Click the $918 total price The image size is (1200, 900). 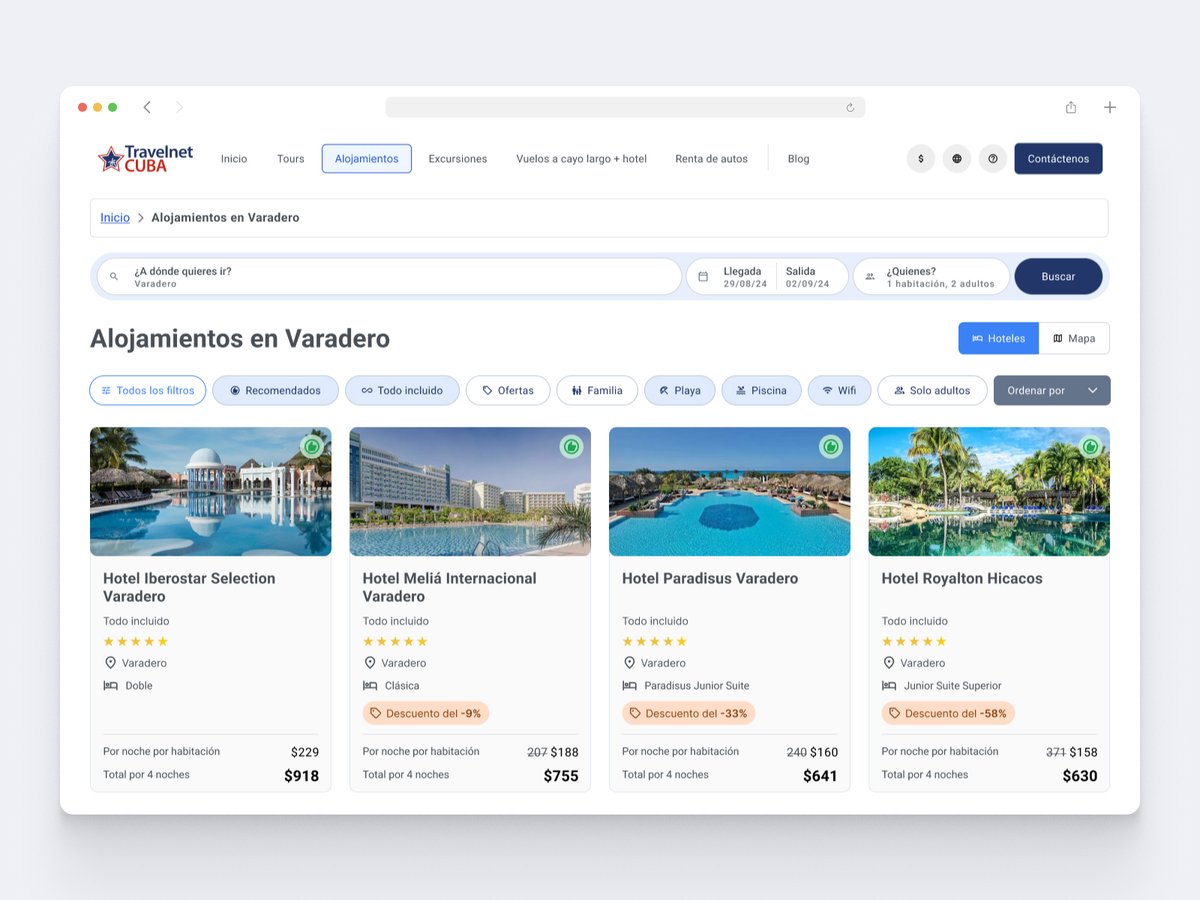point(301,776)
